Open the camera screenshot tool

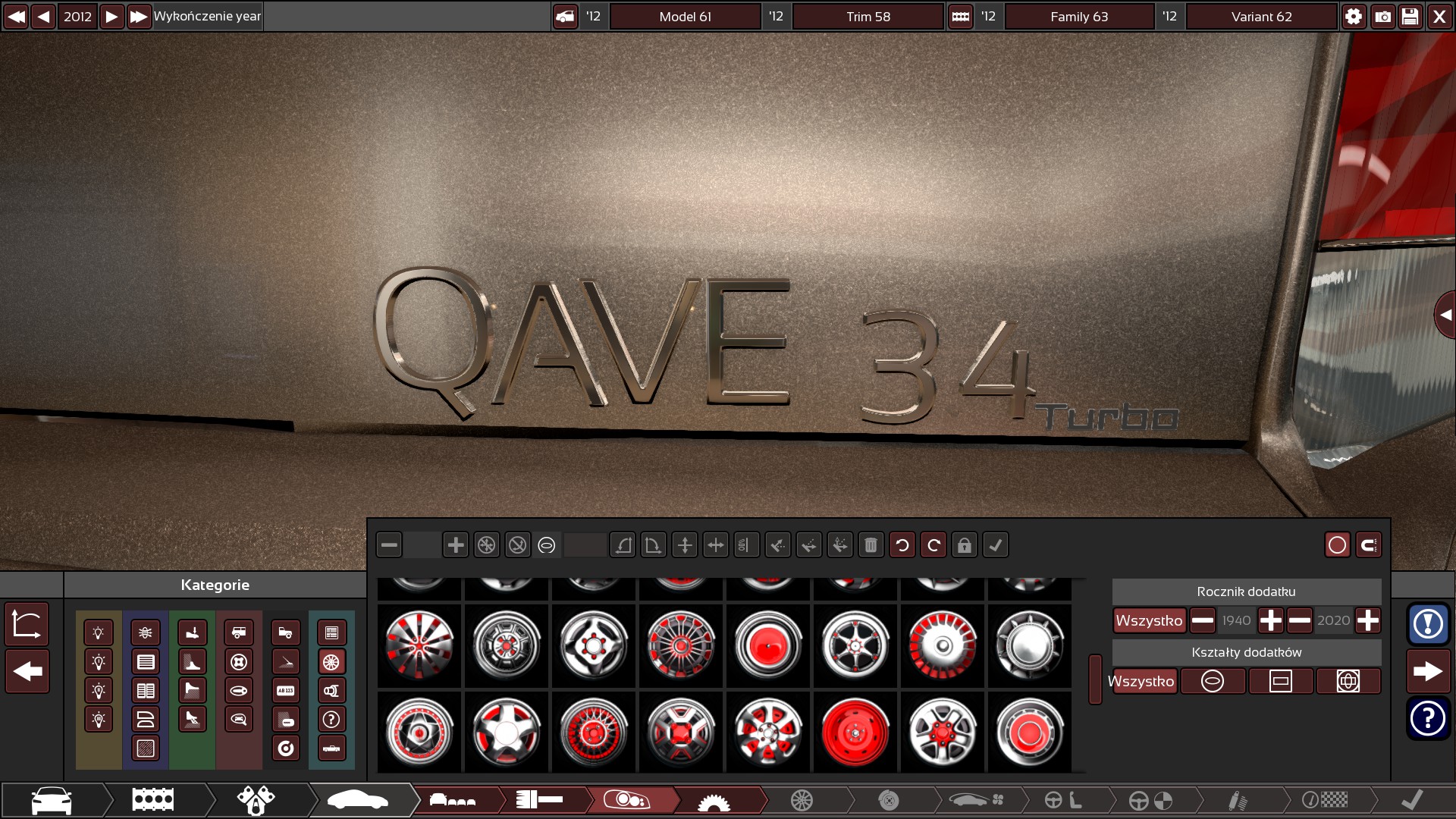1382,17
